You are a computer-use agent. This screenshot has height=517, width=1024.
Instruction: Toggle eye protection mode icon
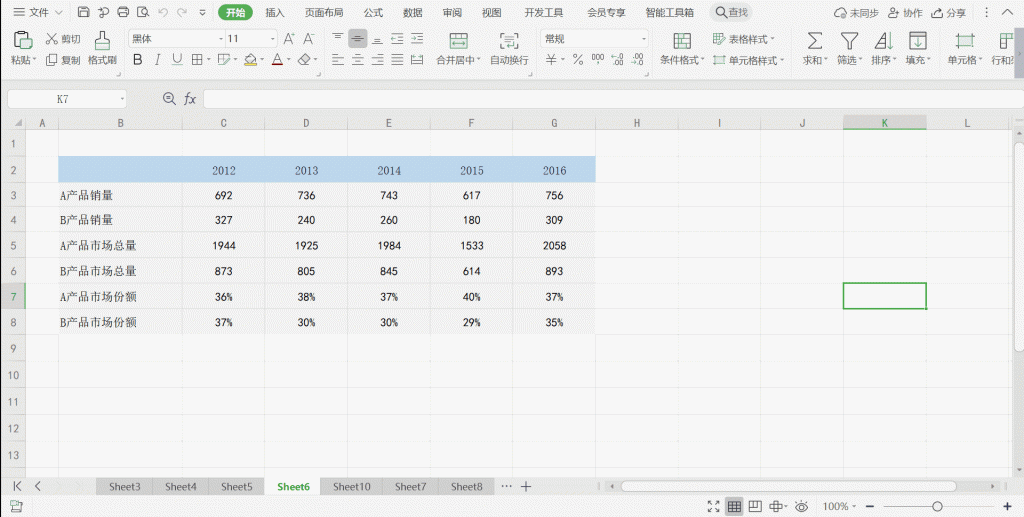(x=801, y=506)
